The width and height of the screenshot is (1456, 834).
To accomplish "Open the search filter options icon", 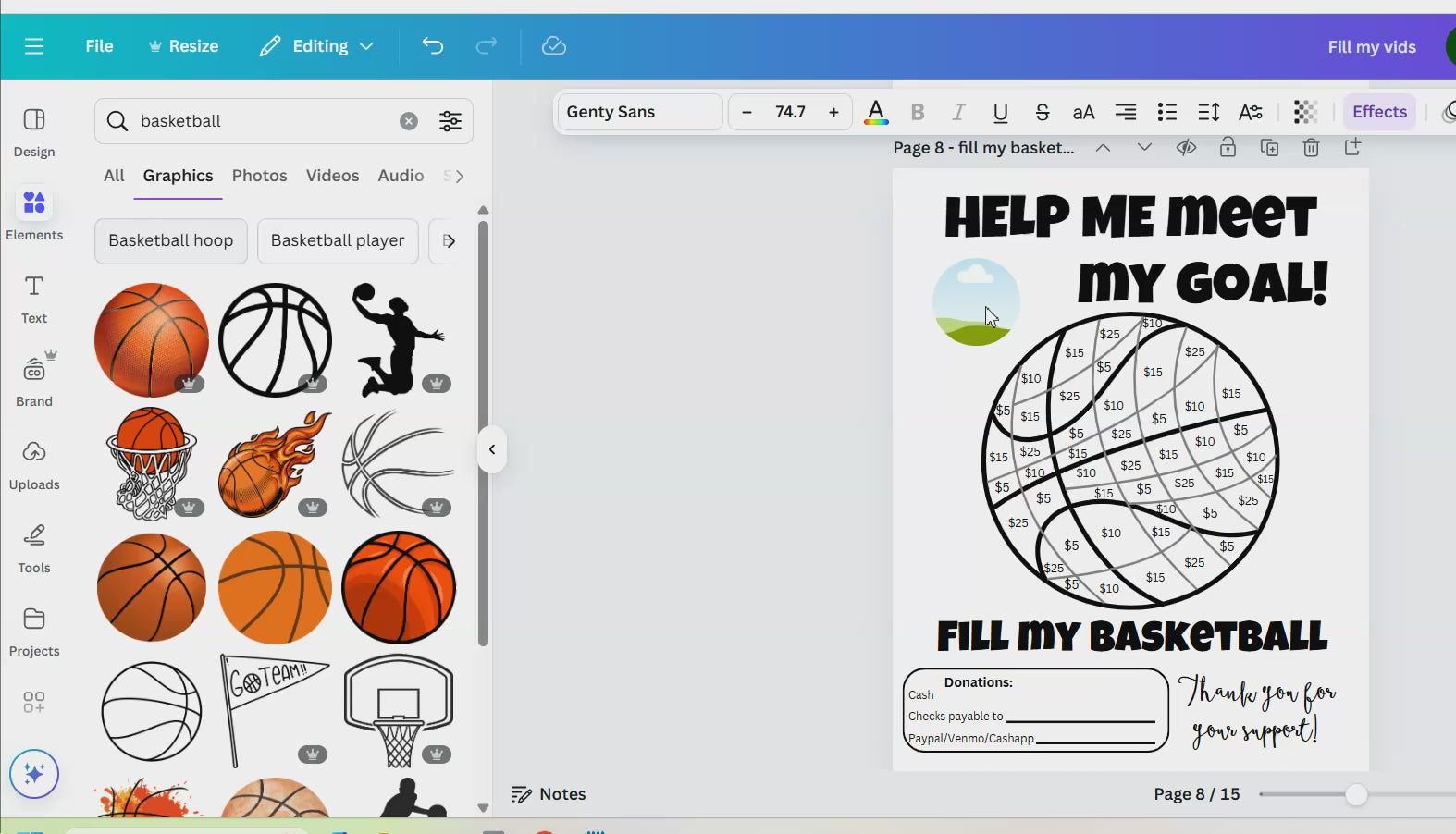I will point(450,121).
